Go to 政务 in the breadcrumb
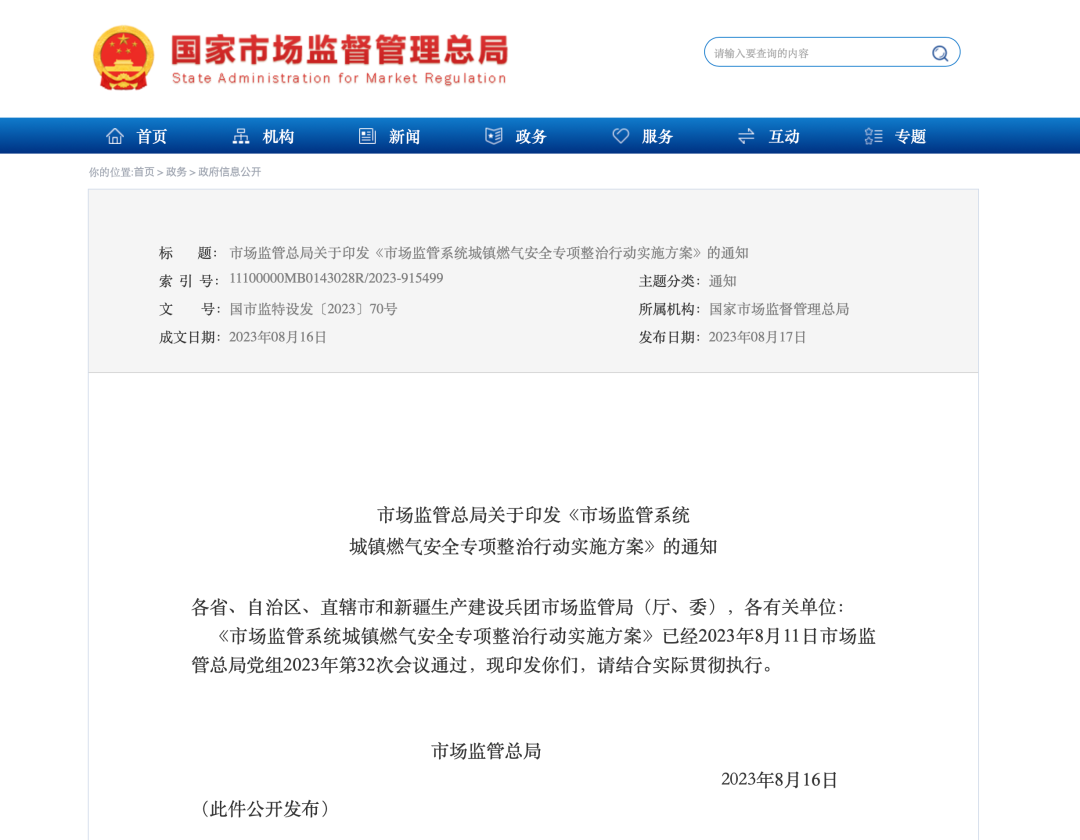The width and height of the screenshot is (1080, 840). [176, 172]
